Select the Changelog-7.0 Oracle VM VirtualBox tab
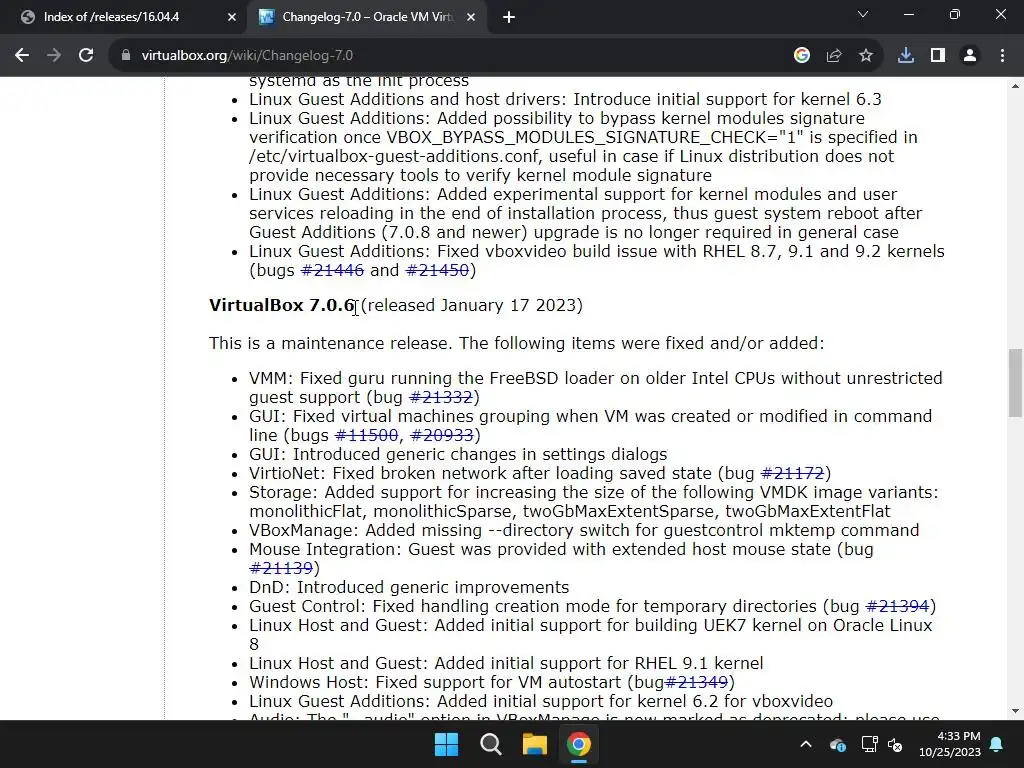The image size is (1024, 768). (x=366, y=18)
